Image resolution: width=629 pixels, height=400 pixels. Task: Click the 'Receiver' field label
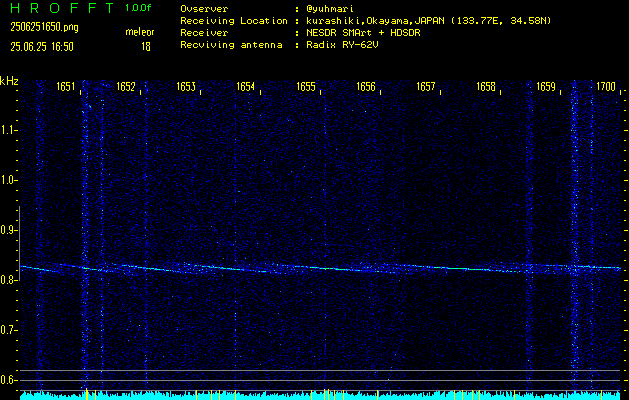204,33
